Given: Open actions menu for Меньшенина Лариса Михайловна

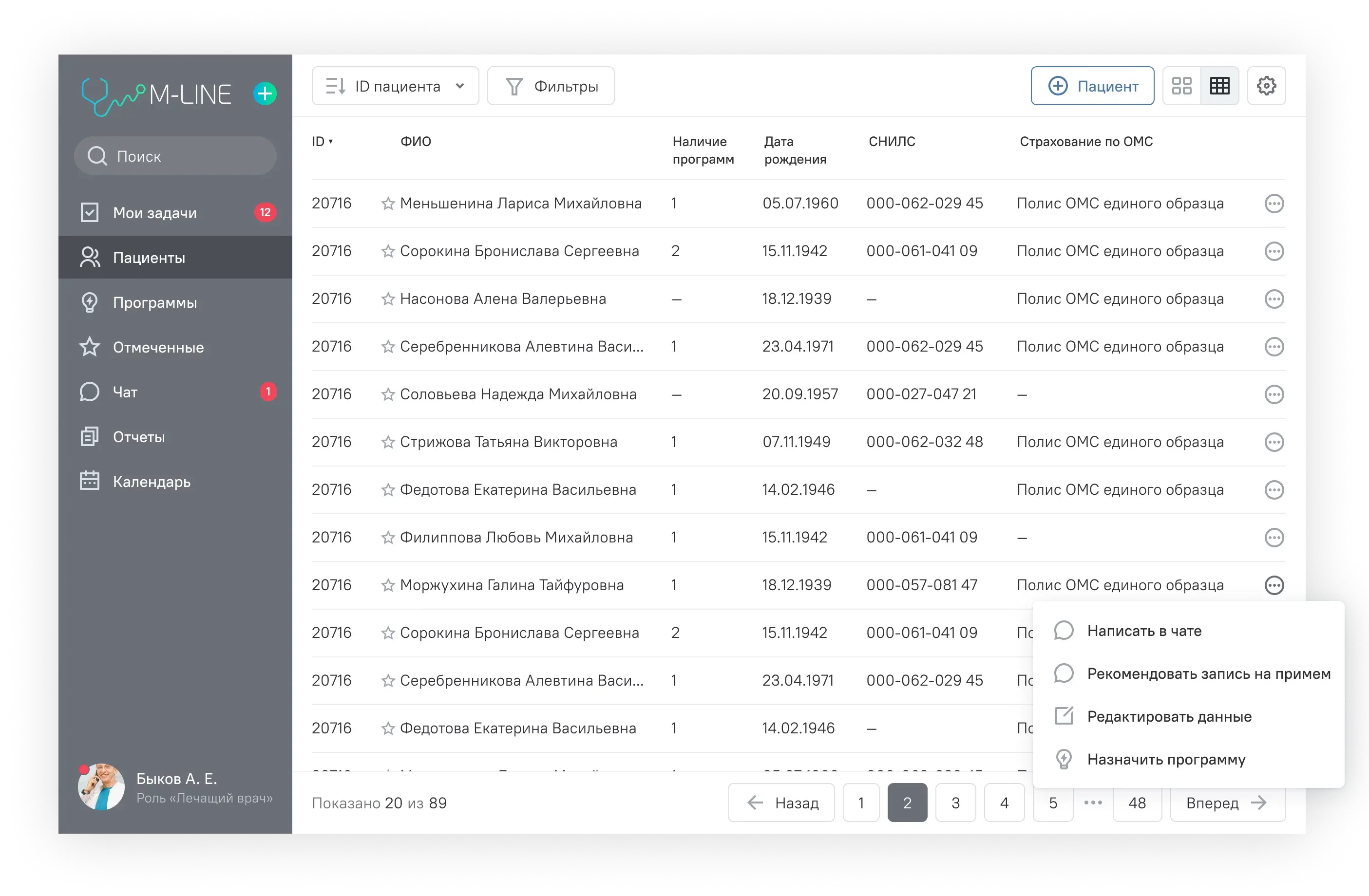Looking at the screenshot, I should tap(1274, 204).
